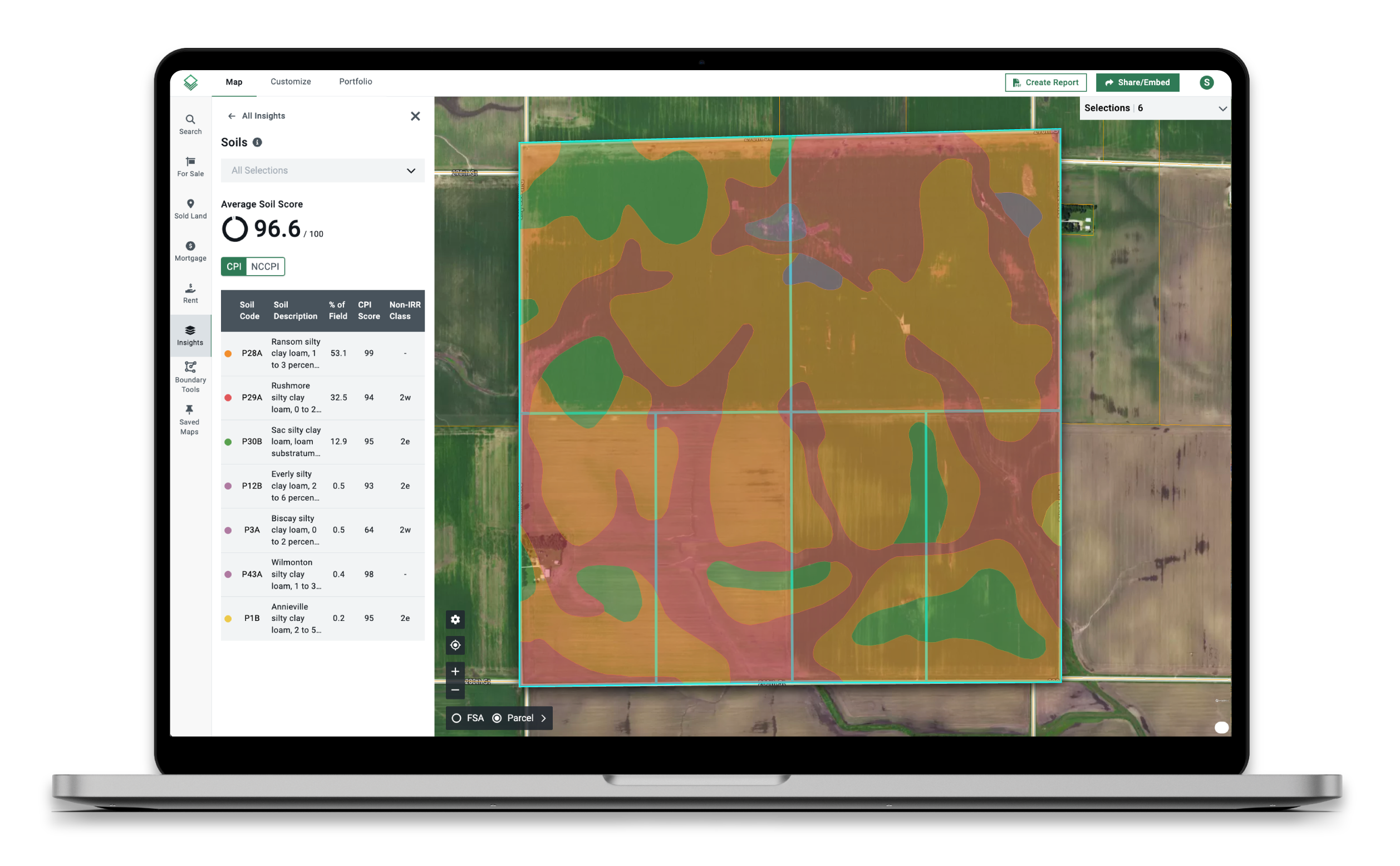Image resolution: width=1400 pixels, height=866 pixels.
Task: Open the For Sale panel
Action: 189,166
